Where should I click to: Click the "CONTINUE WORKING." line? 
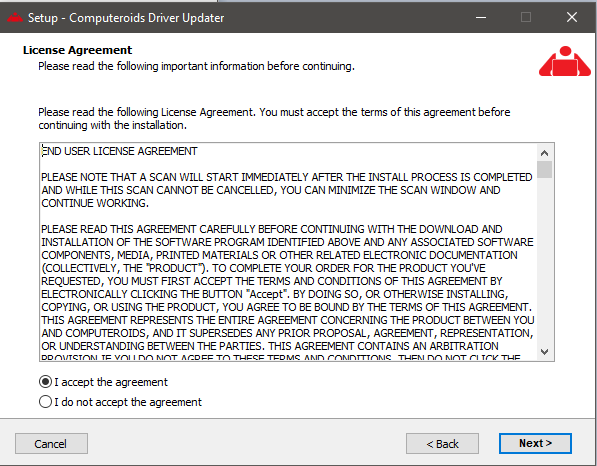95,203
